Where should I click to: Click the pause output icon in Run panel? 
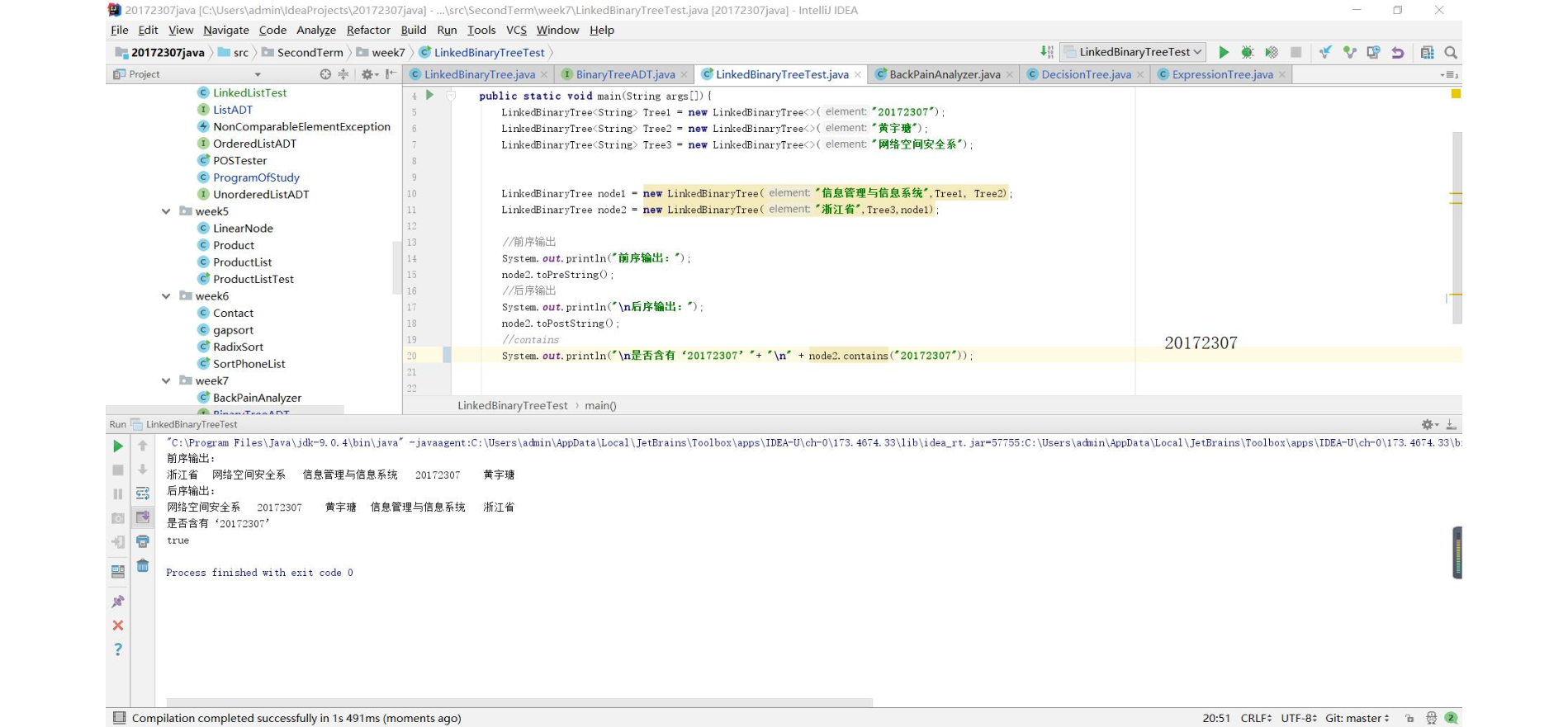click(x=118, y=493)
